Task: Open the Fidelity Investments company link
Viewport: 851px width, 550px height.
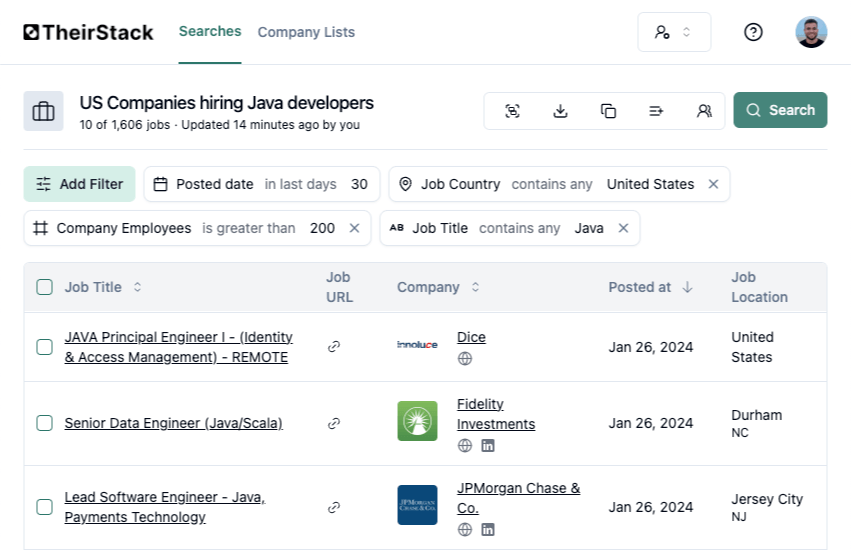Action: [496, 414]
